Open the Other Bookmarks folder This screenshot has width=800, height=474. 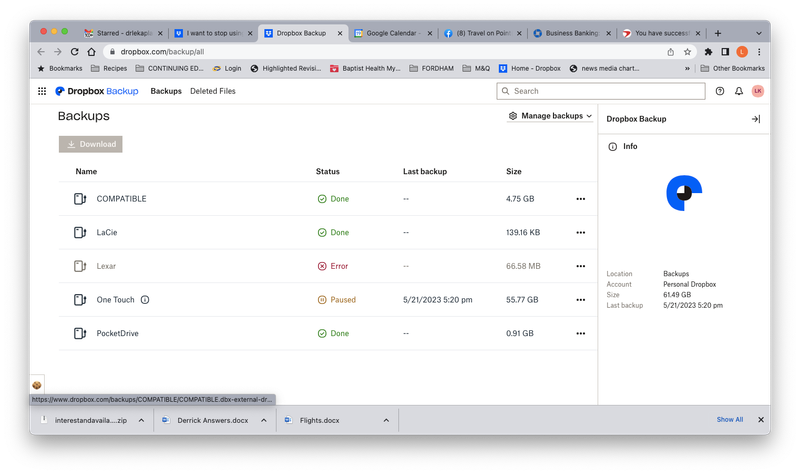[x=732, y=68]
